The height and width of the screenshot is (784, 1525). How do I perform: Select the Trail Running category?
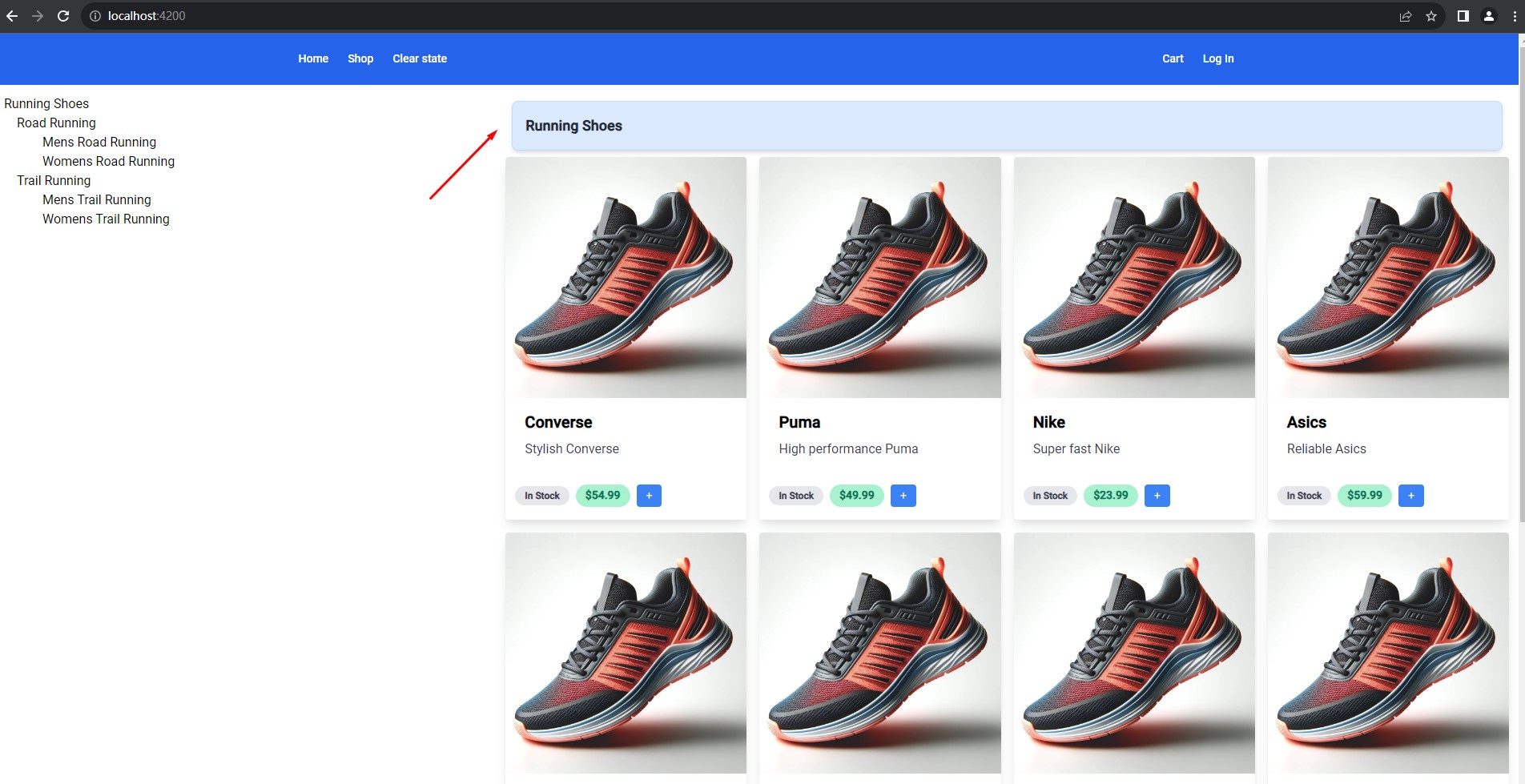tap(54, 180)
